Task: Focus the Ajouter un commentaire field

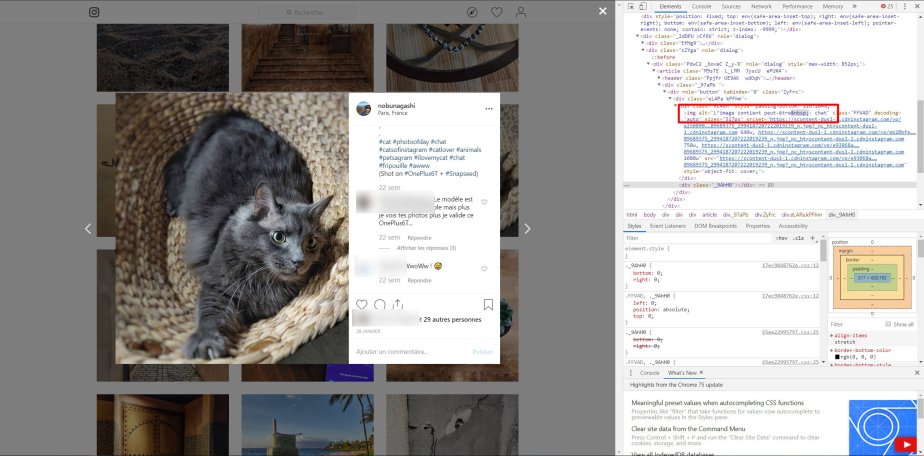Action: (x=411, y=352)
